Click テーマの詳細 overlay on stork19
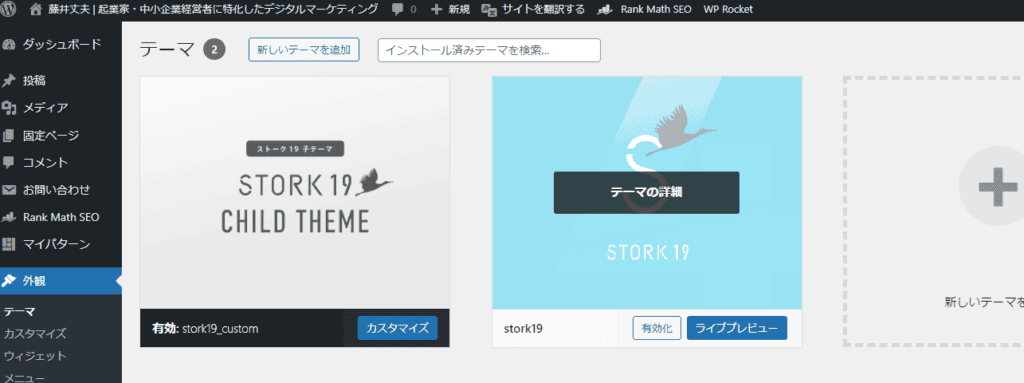The width and height of the screenshot is (1024, 383). [647, 193]
